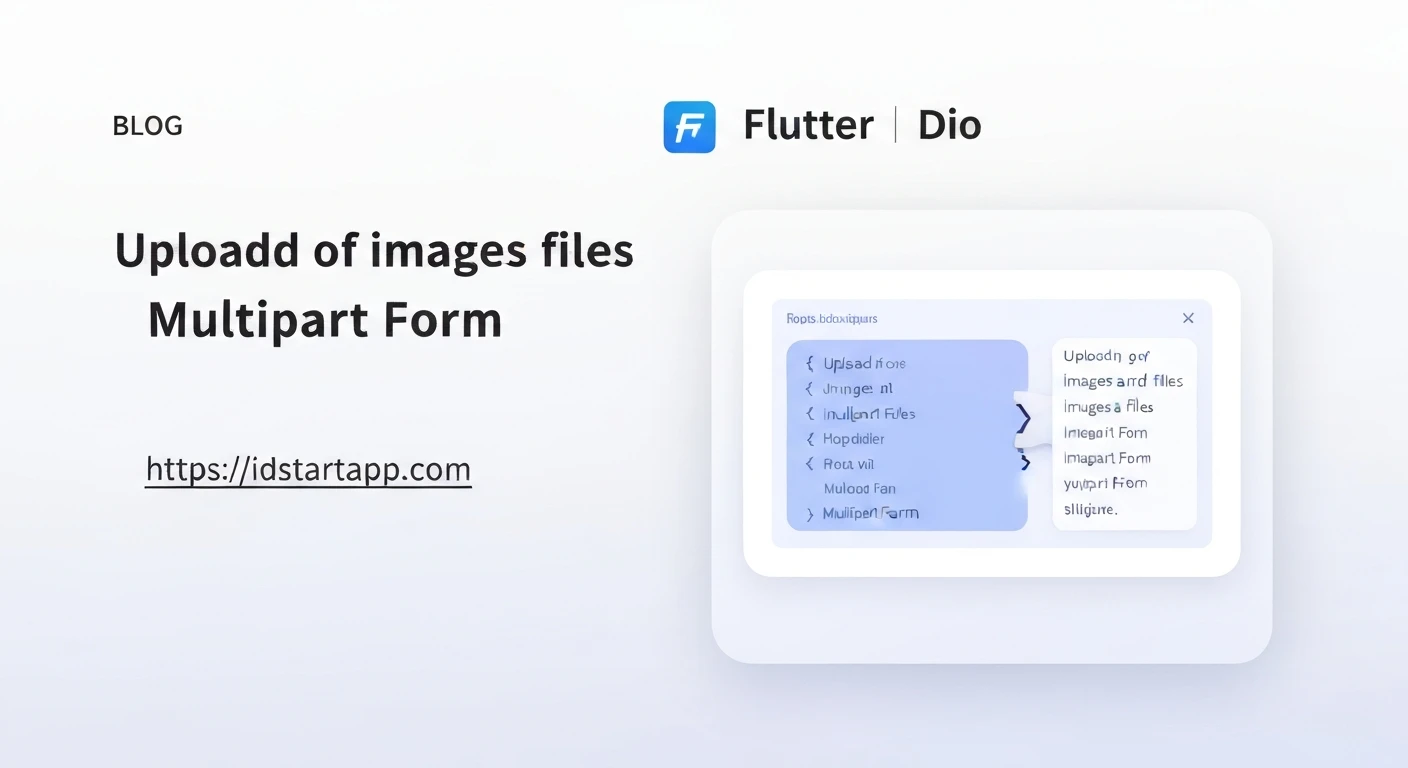Click the BLOG label

pyautogui.click(x=147, y=126)
